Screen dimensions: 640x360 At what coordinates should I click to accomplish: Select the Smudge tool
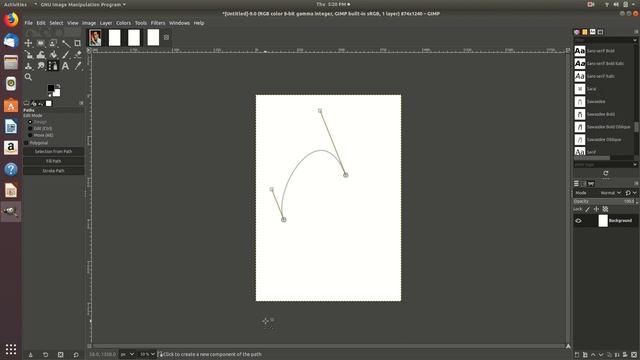coord(40,66)
